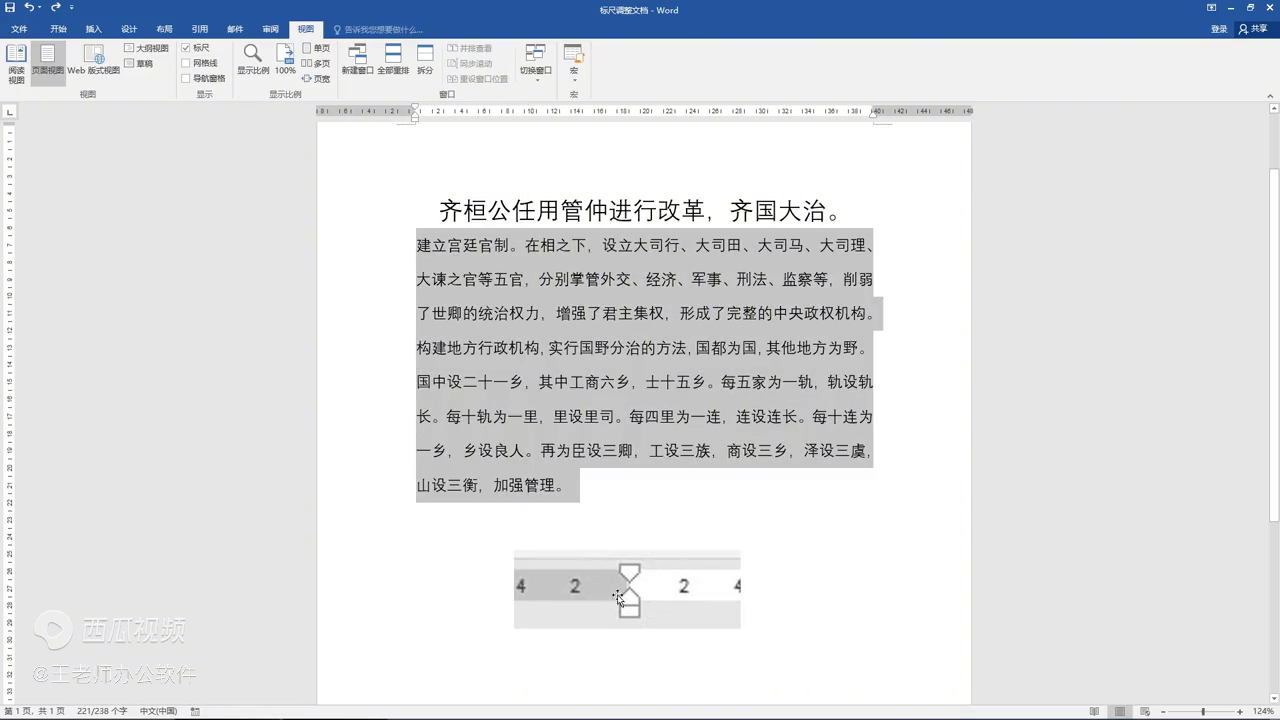Screen dimensions: 1280x720
Task: Select 多页 (Multiple Pages) zoom option
Action: tap(316, 63)
